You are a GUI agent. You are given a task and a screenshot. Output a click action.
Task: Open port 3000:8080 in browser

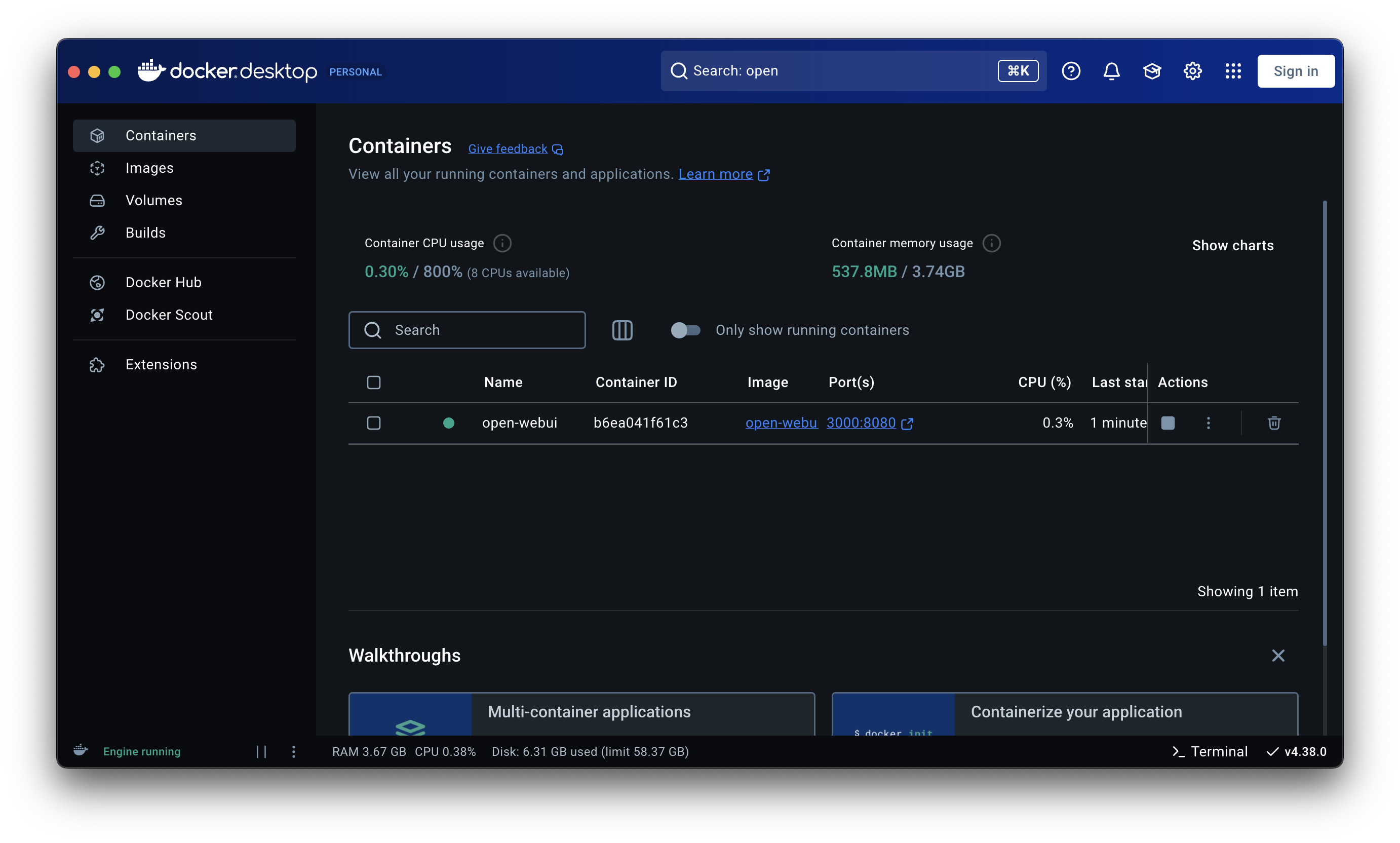point(869,423)
